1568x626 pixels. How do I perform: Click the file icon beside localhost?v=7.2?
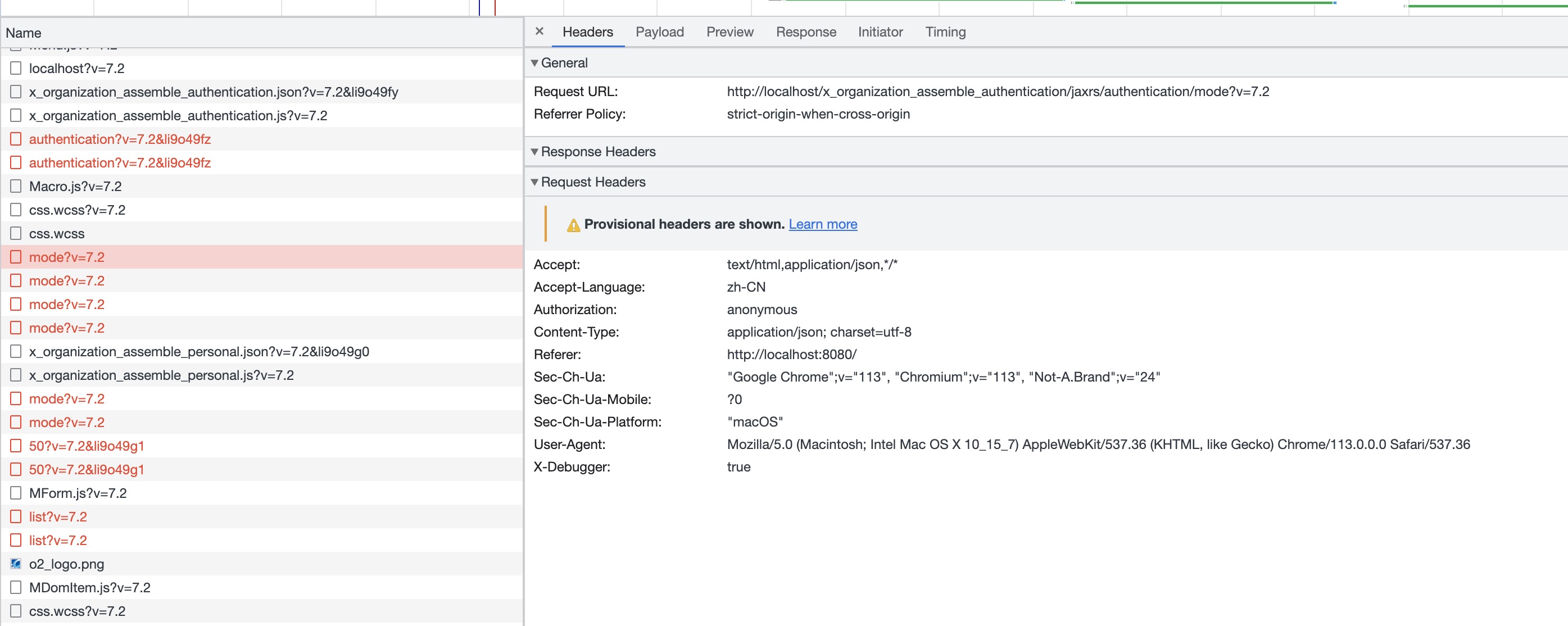coord(16,68)
